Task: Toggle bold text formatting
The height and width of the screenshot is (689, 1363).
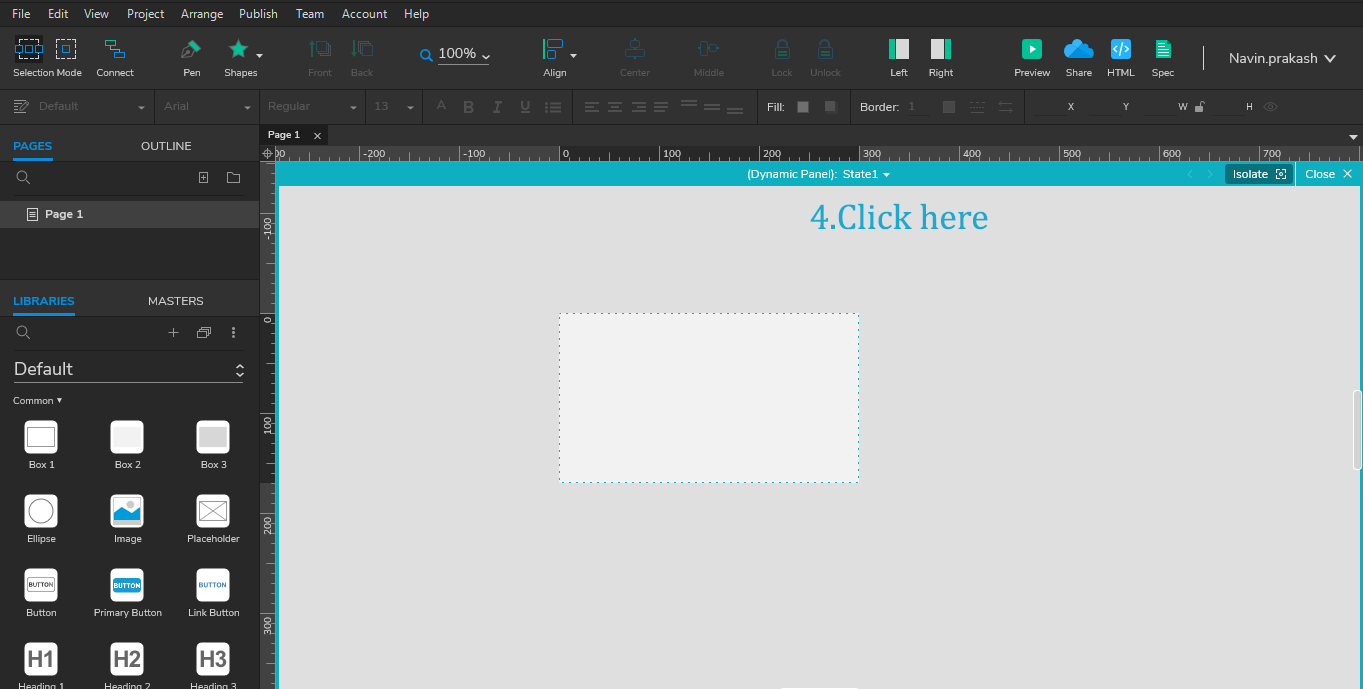Action: 468,106
